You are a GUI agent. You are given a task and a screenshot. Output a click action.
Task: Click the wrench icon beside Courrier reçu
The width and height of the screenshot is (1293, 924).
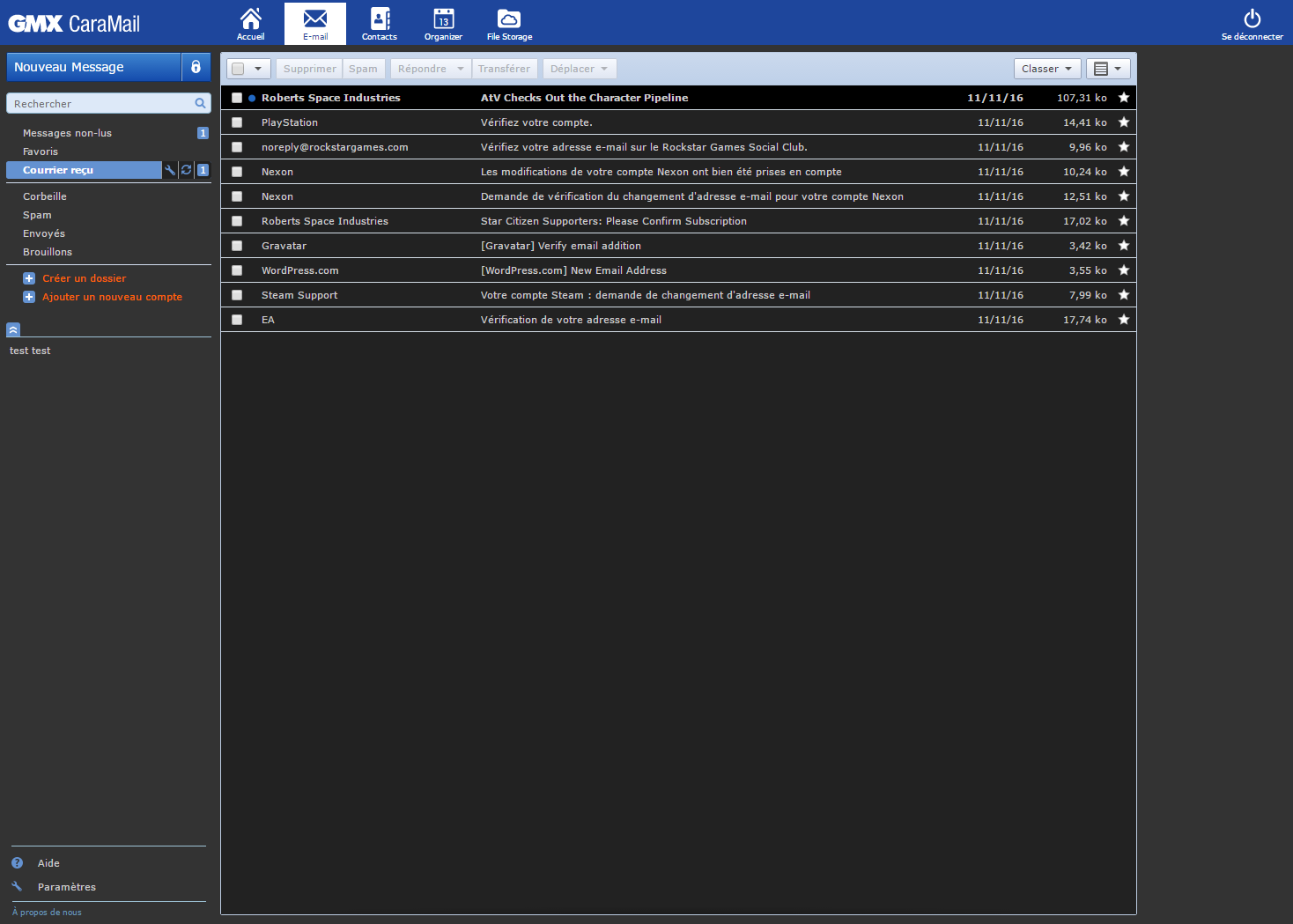pyautogui.click(x=170, y=170)
